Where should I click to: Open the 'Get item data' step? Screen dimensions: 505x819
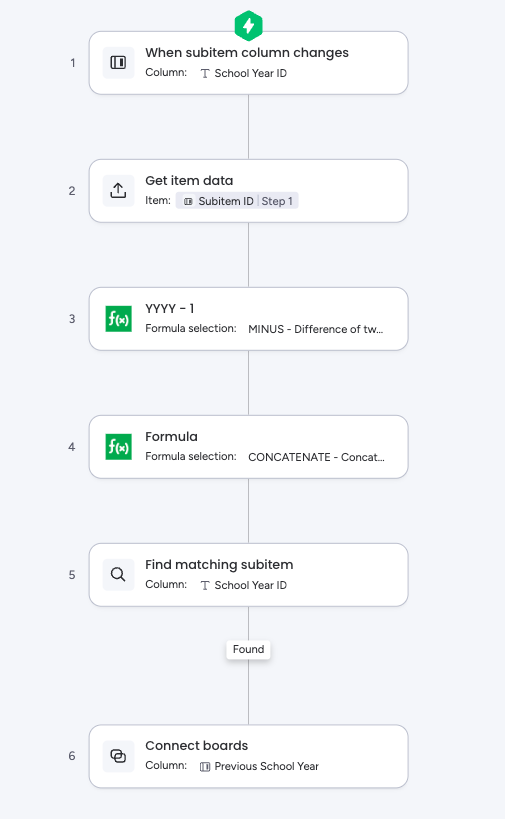click(x=249, y=191)
